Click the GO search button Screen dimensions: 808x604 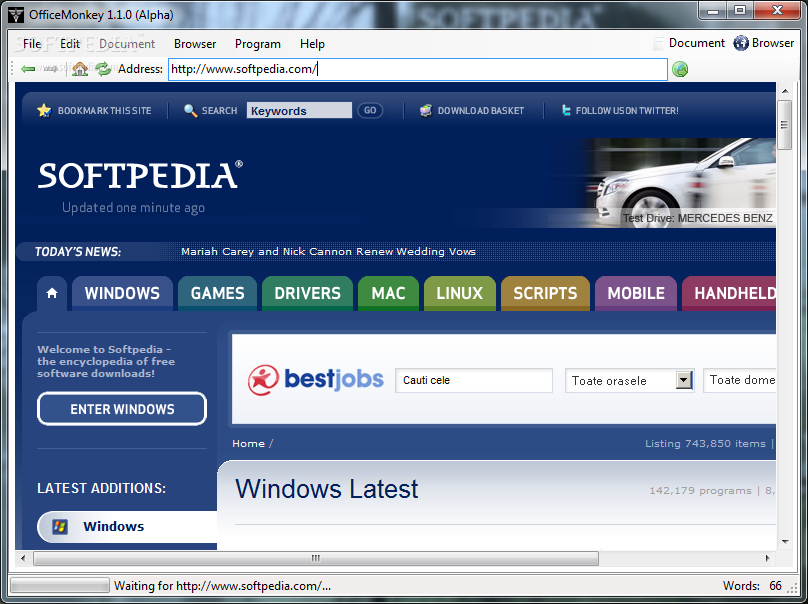tap(370, 110)
